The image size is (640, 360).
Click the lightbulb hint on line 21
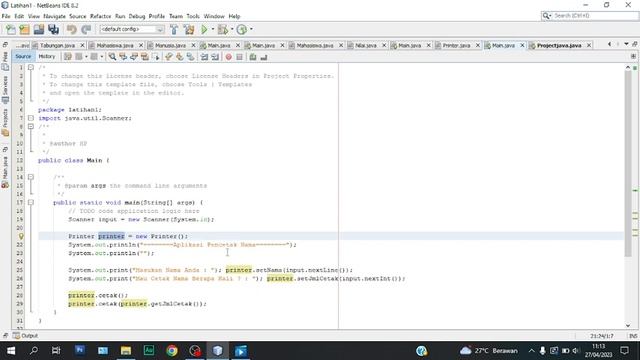21,236
